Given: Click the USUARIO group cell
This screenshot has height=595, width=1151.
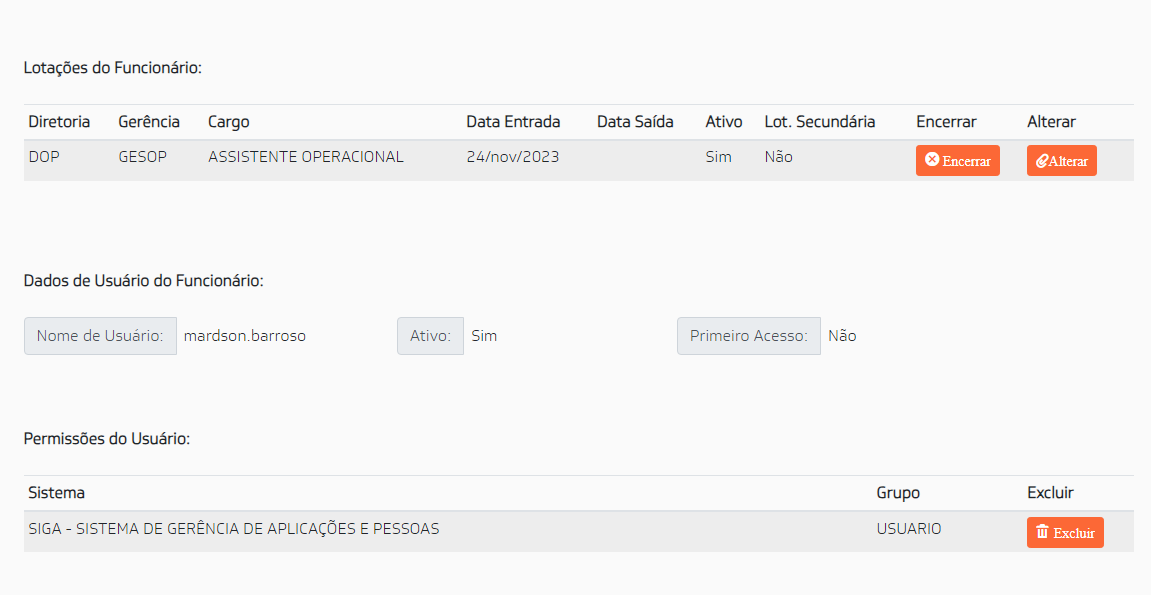Looking at the screenshot, I should 909,529.
